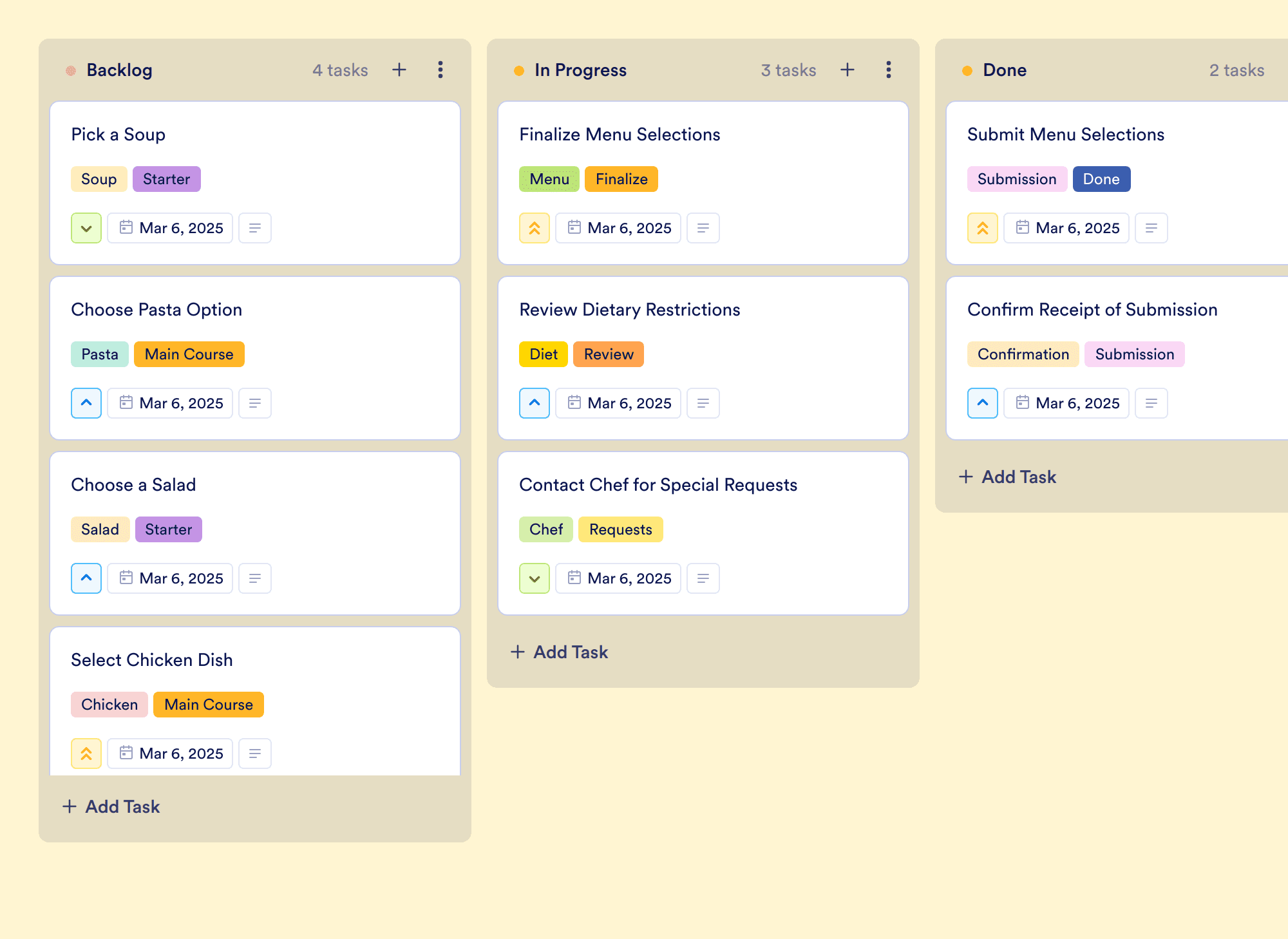Click Starter tag on Pick a Soup card
The width and height of the screenshot is (1288, 939).
click(x=167, y=179)
